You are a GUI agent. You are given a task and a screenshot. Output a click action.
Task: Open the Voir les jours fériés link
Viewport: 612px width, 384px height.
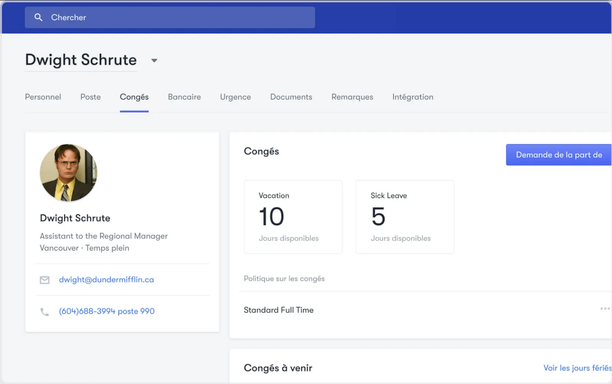point(577,368)
